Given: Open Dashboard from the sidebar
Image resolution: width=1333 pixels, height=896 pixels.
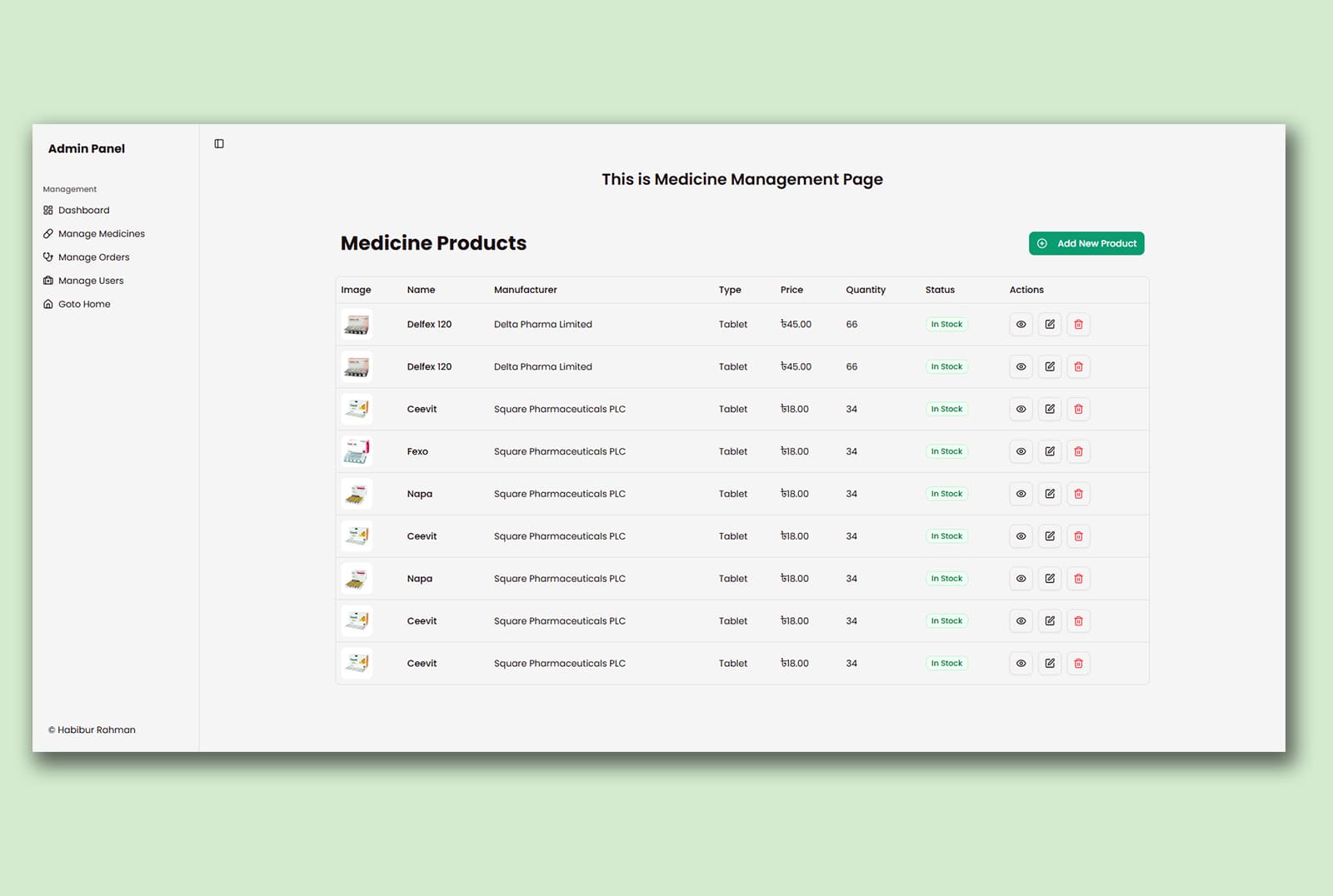Looking at the screenshot, I should pyautogui.click(x=77, y=211).
